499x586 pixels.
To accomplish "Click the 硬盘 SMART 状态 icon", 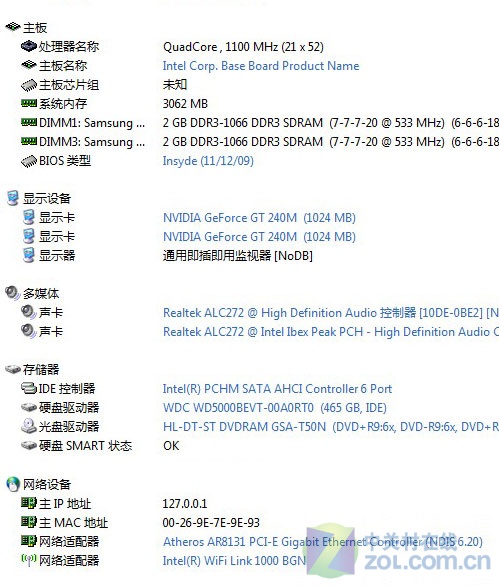I will (x=28, y=445).
